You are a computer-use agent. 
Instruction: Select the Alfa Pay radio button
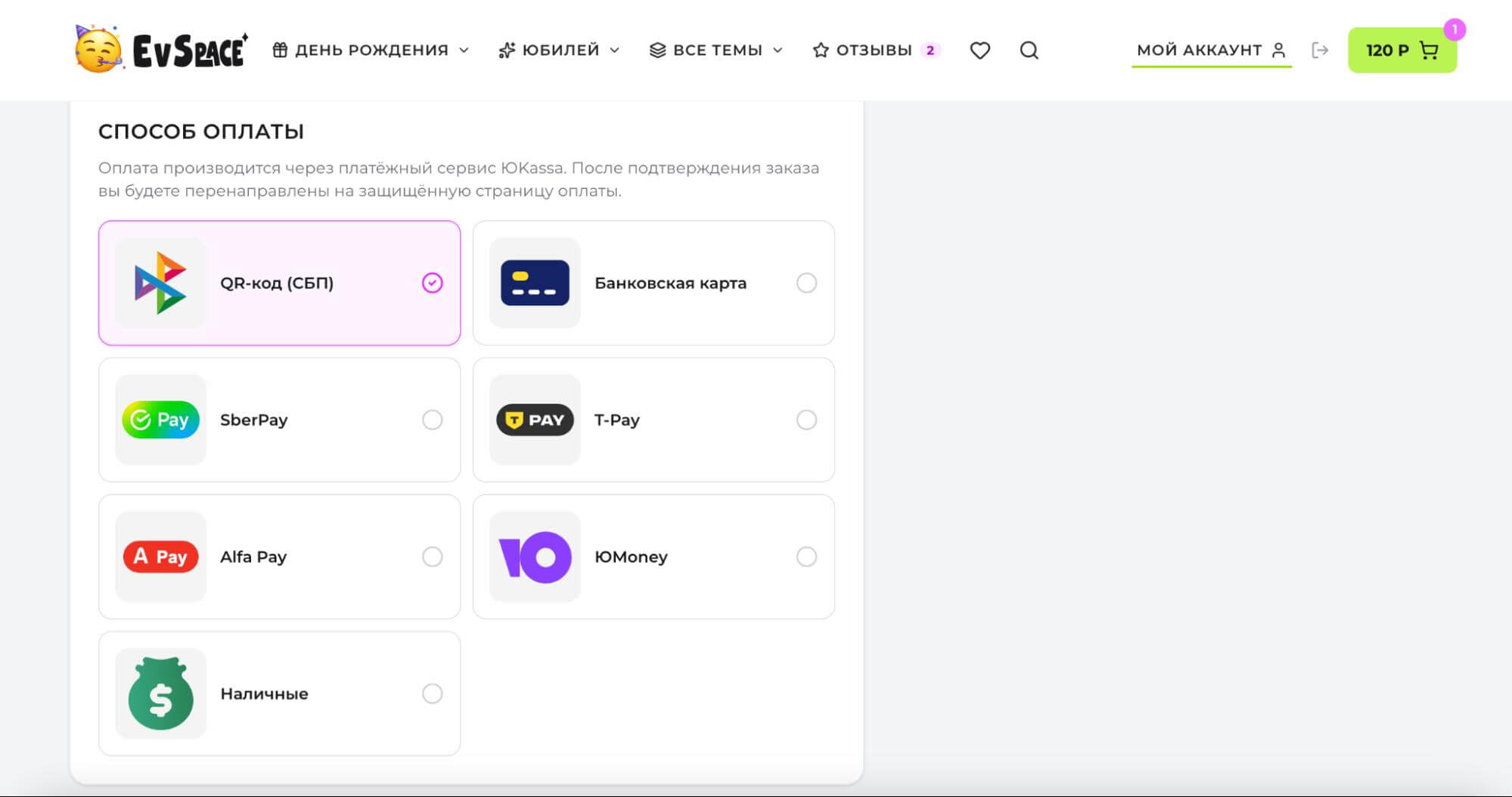click(432, 557)
